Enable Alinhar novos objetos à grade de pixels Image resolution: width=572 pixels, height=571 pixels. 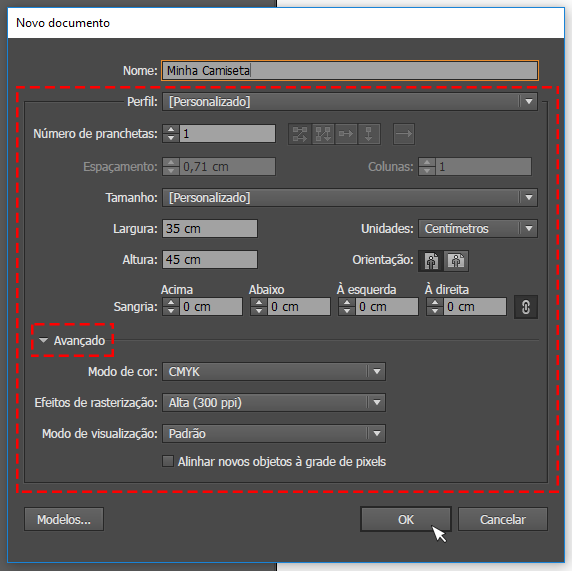pyautogui.click(x=168, y=461)
